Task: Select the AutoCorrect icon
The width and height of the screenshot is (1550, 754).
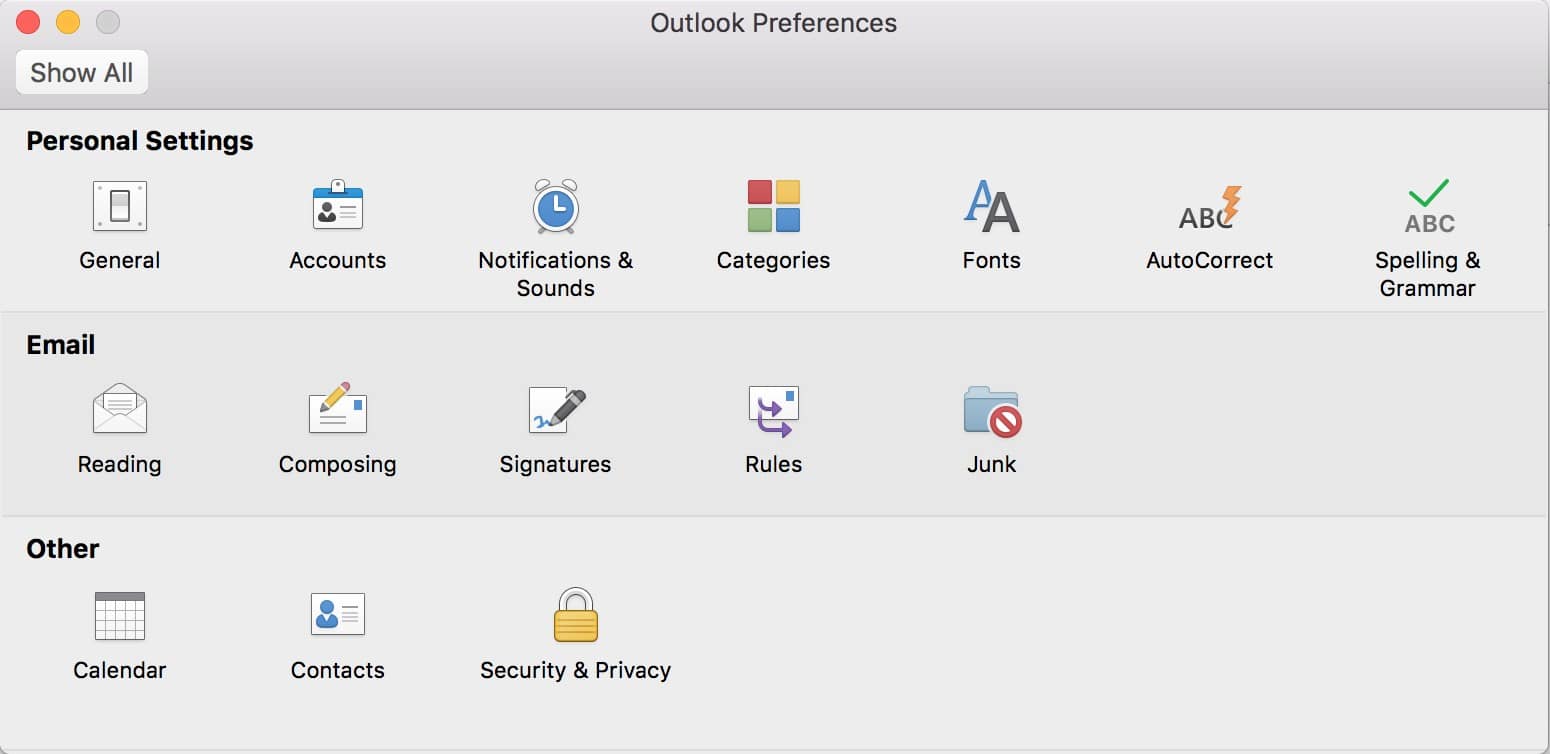Action: pyautogui.click(x=1209, y=207)
